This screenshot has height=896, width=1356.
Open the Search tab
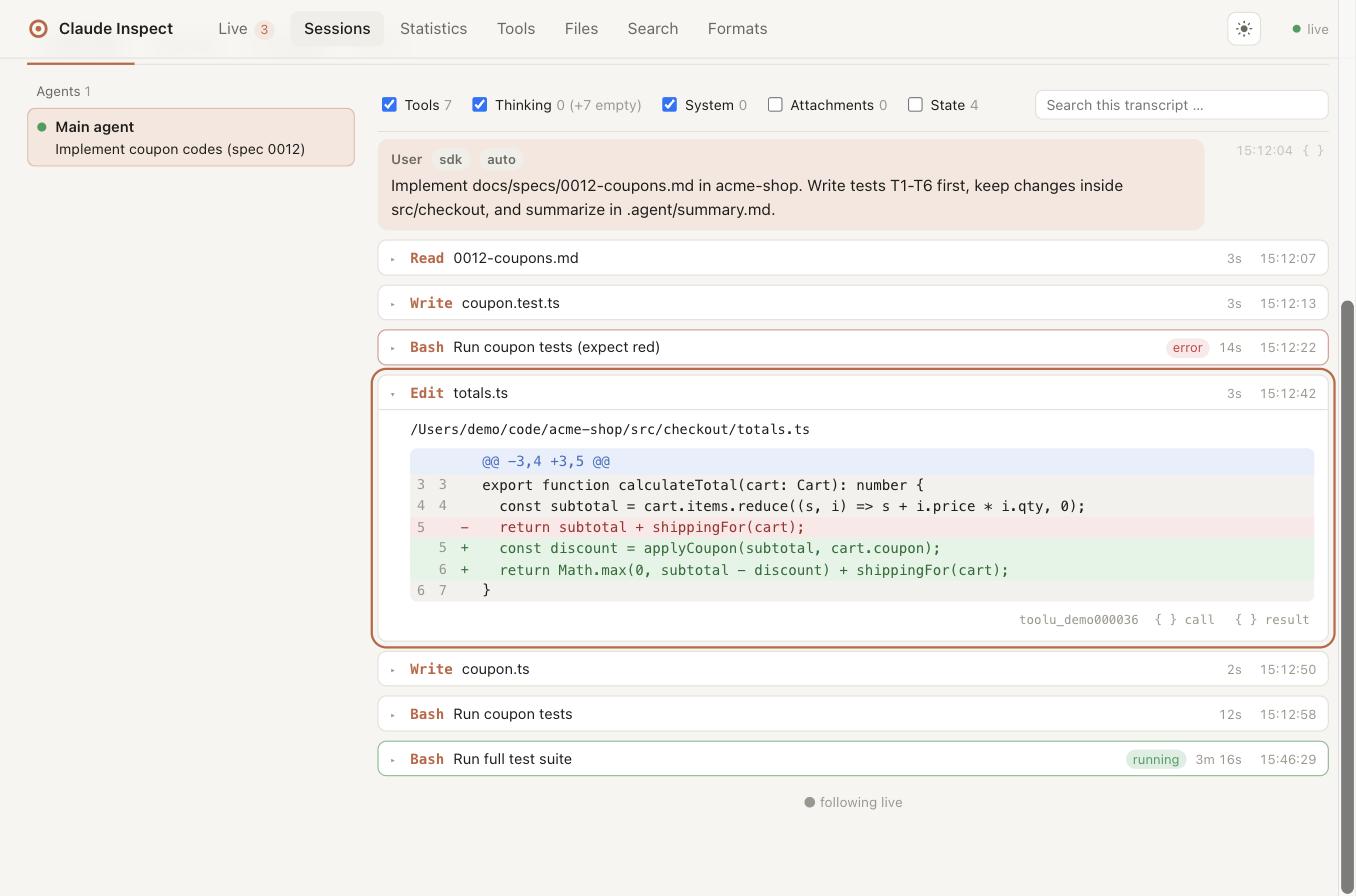click(x=653, y=29)
